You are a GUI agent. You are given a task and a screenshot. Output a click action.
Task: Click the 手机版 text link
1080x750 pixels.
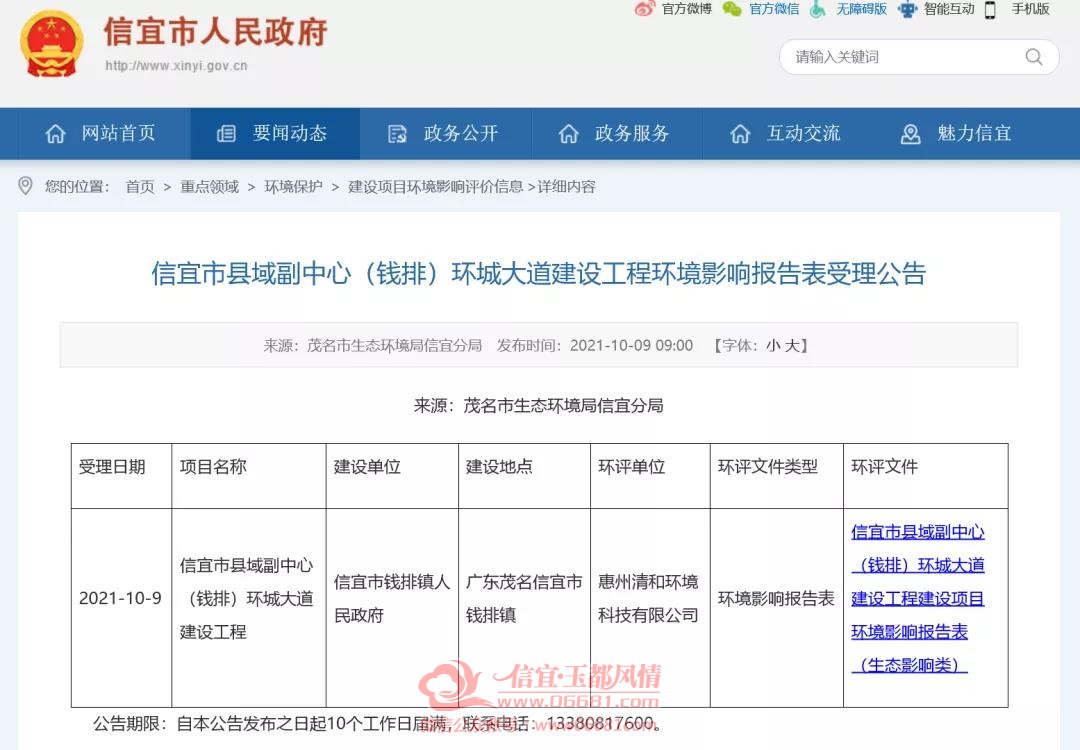(1030, 9)
